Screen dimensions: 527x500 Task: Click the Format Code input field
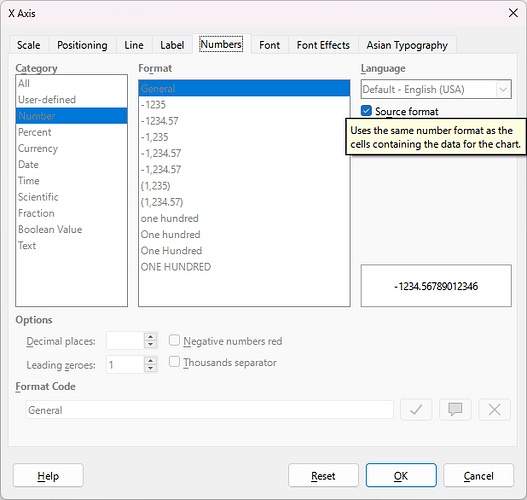209,410
